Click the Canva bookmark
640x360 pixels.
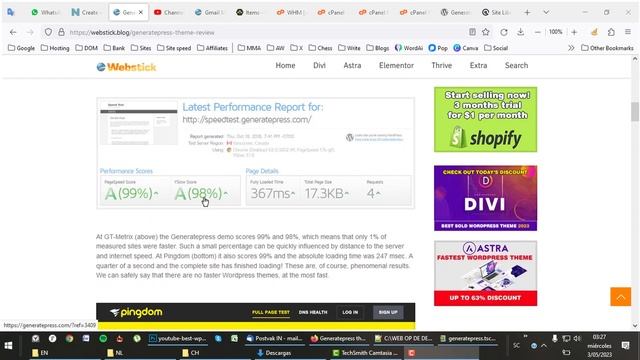[466, 48]
